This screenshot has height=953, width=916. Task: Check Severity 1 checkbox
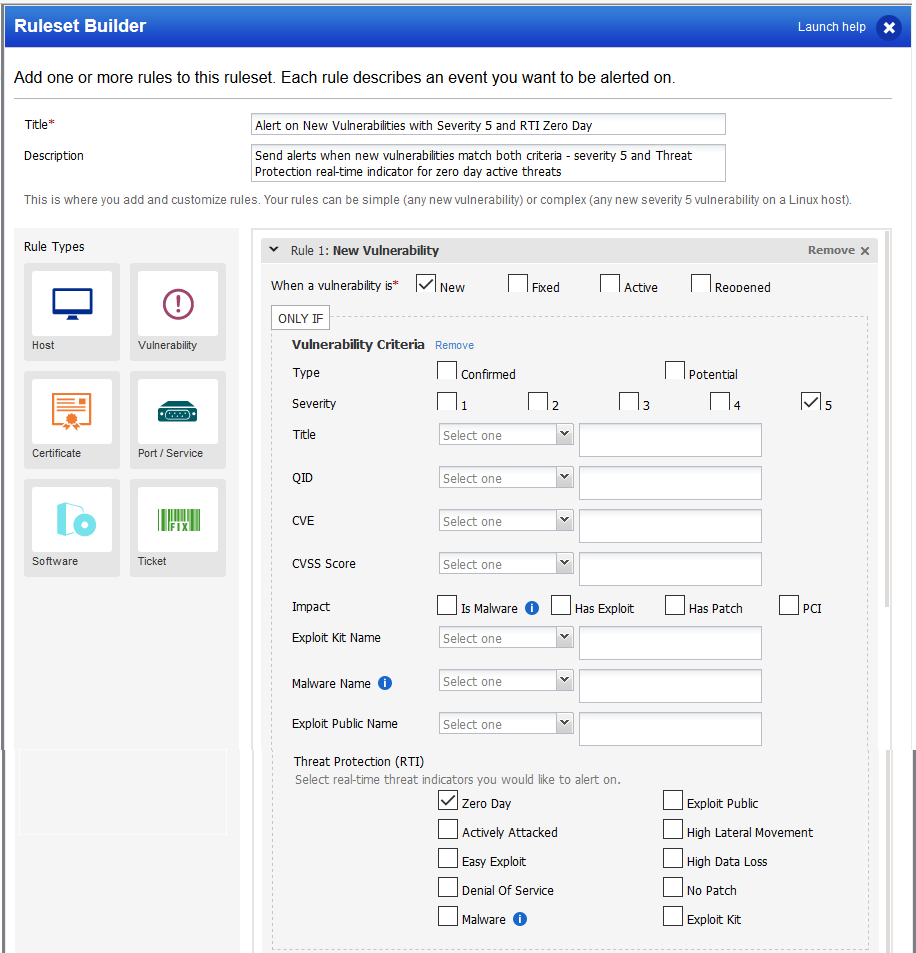[x=447, y=401]
